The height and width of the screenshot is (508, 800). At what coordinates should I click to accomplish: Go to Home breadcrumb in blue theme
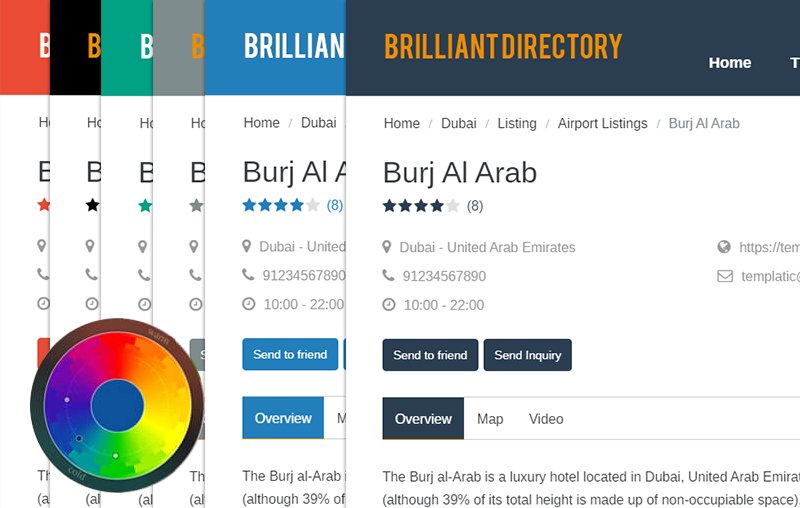coord(261,123)
